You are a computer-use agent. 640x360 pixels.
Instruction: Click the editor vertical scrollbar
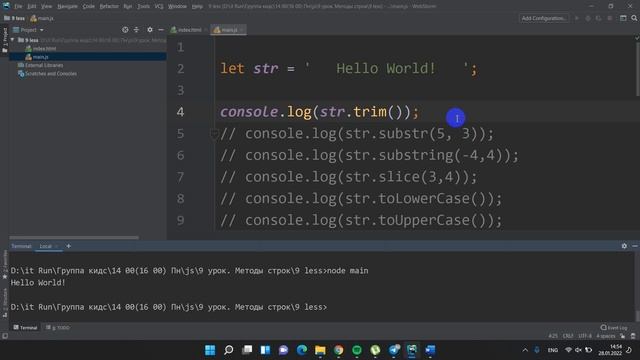(x=637, y=69)
